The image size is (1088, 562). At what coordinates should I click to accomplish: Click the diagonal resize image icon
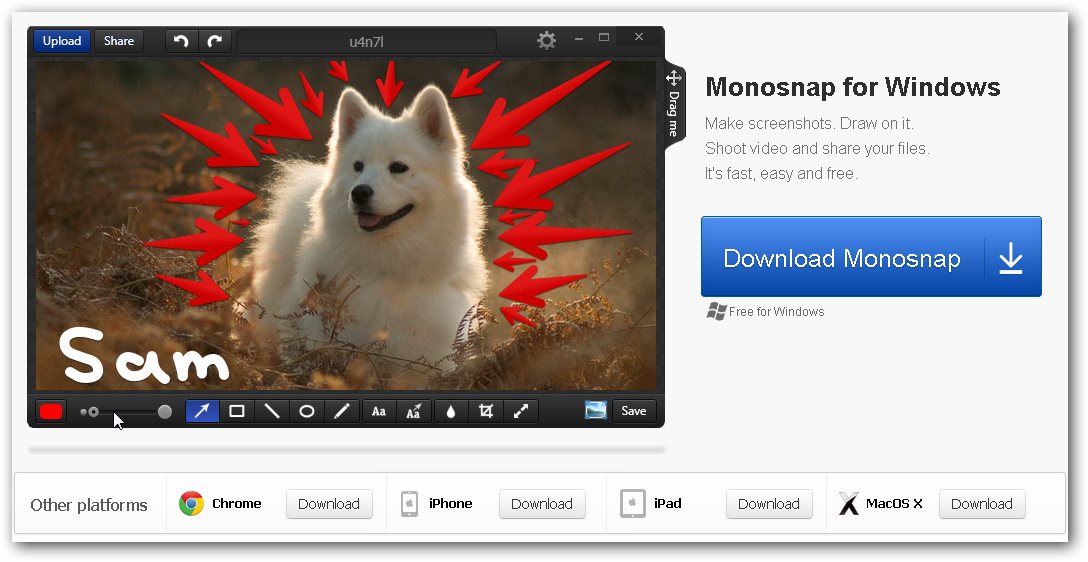click(x=520, y=411)
